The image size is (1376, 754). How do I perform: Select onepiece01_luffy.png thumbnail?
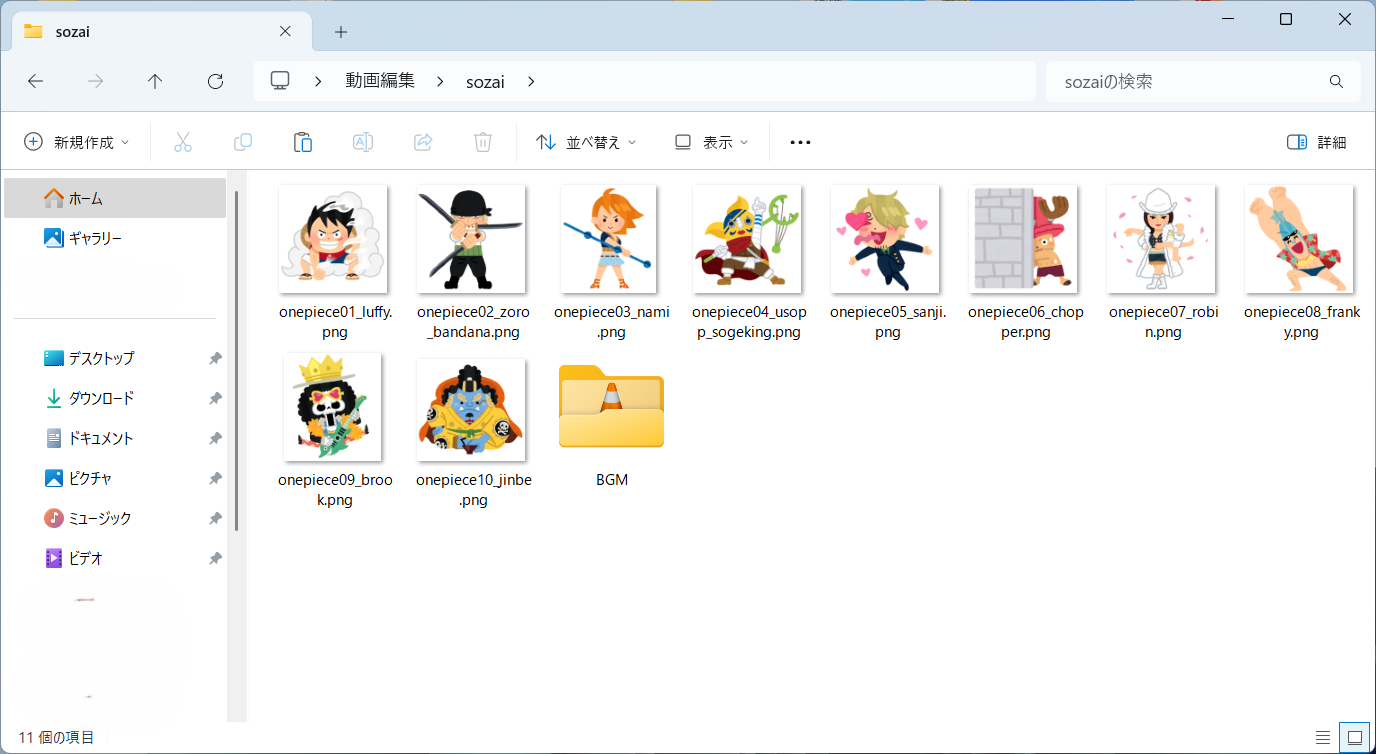click(x=333, y=238)
